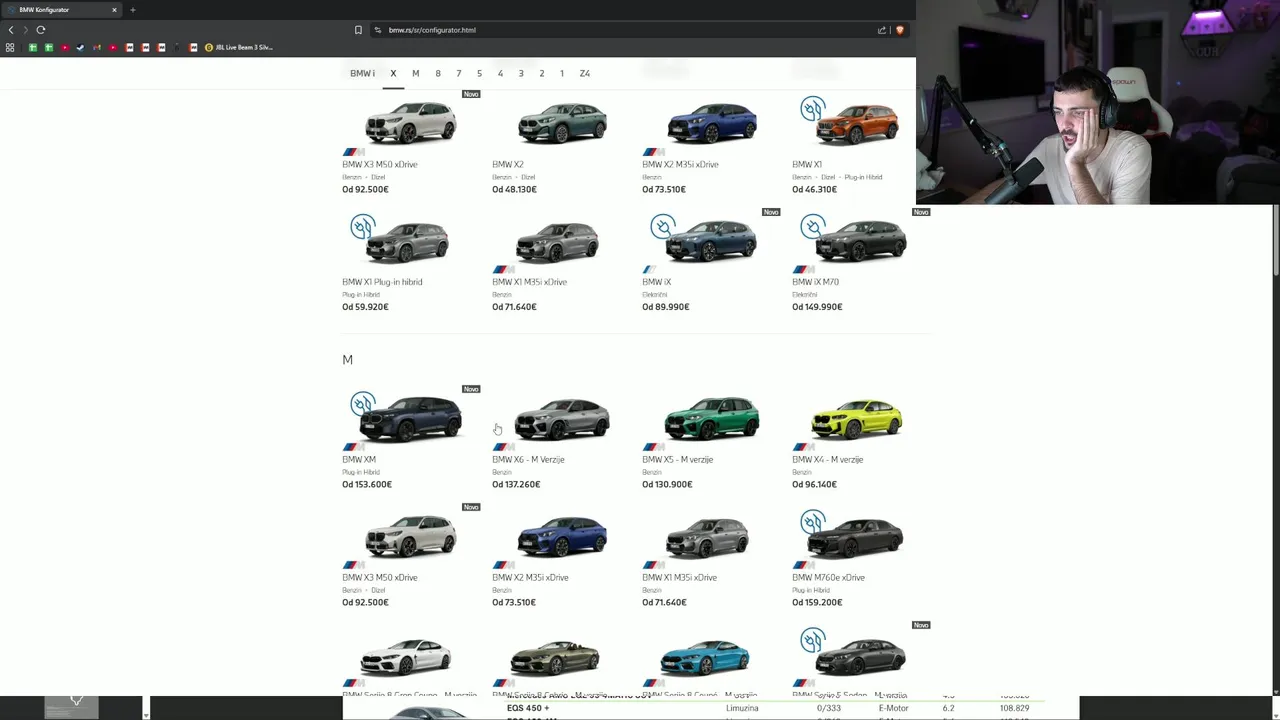Go back using the browser back arrow
Screen dimensions: 1280x720
pyautogui.click(x=11, y=30)
